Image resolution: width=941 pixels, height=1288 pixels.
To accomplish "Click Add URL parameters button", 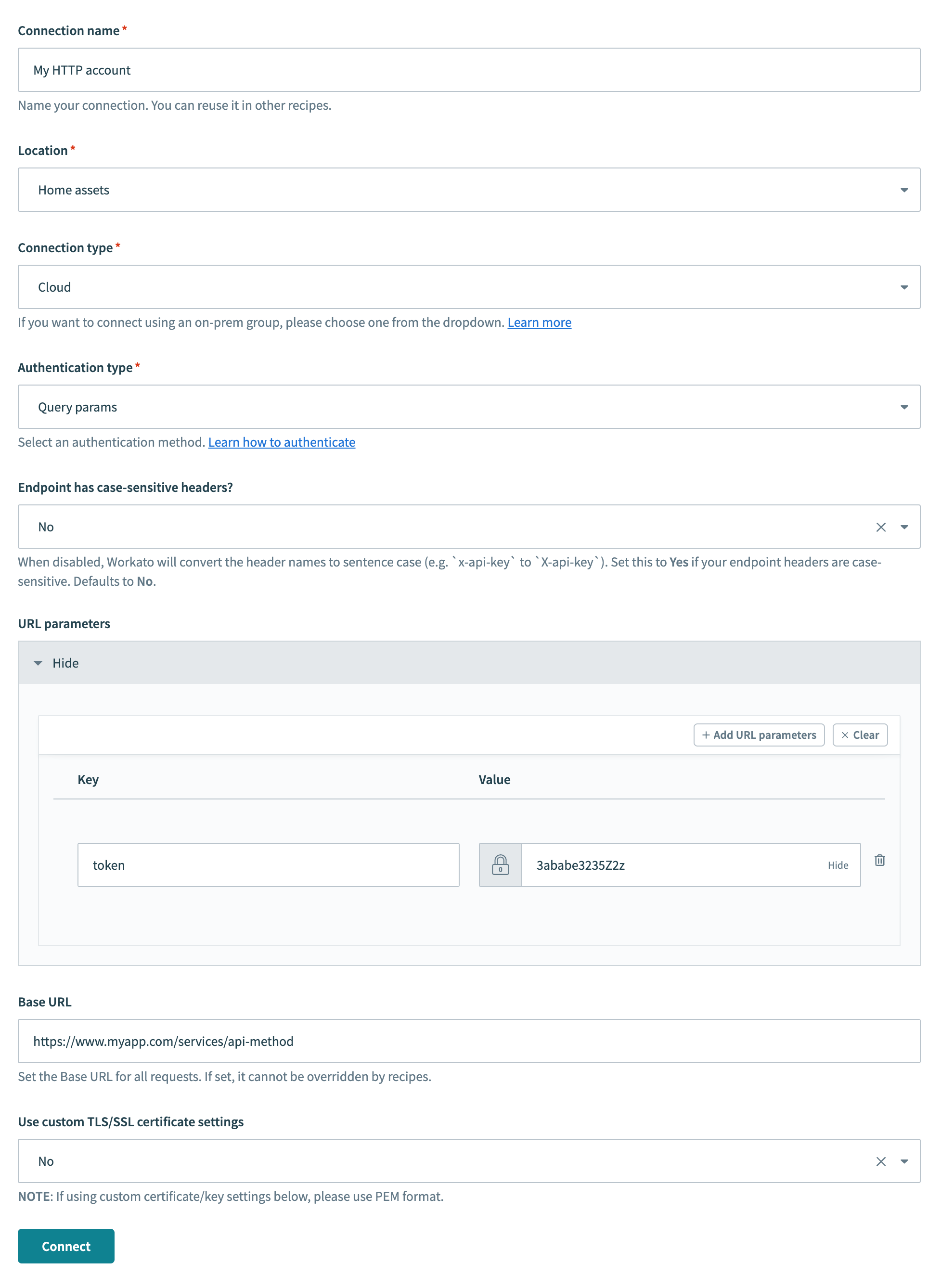I will click(x=759, y=735).
